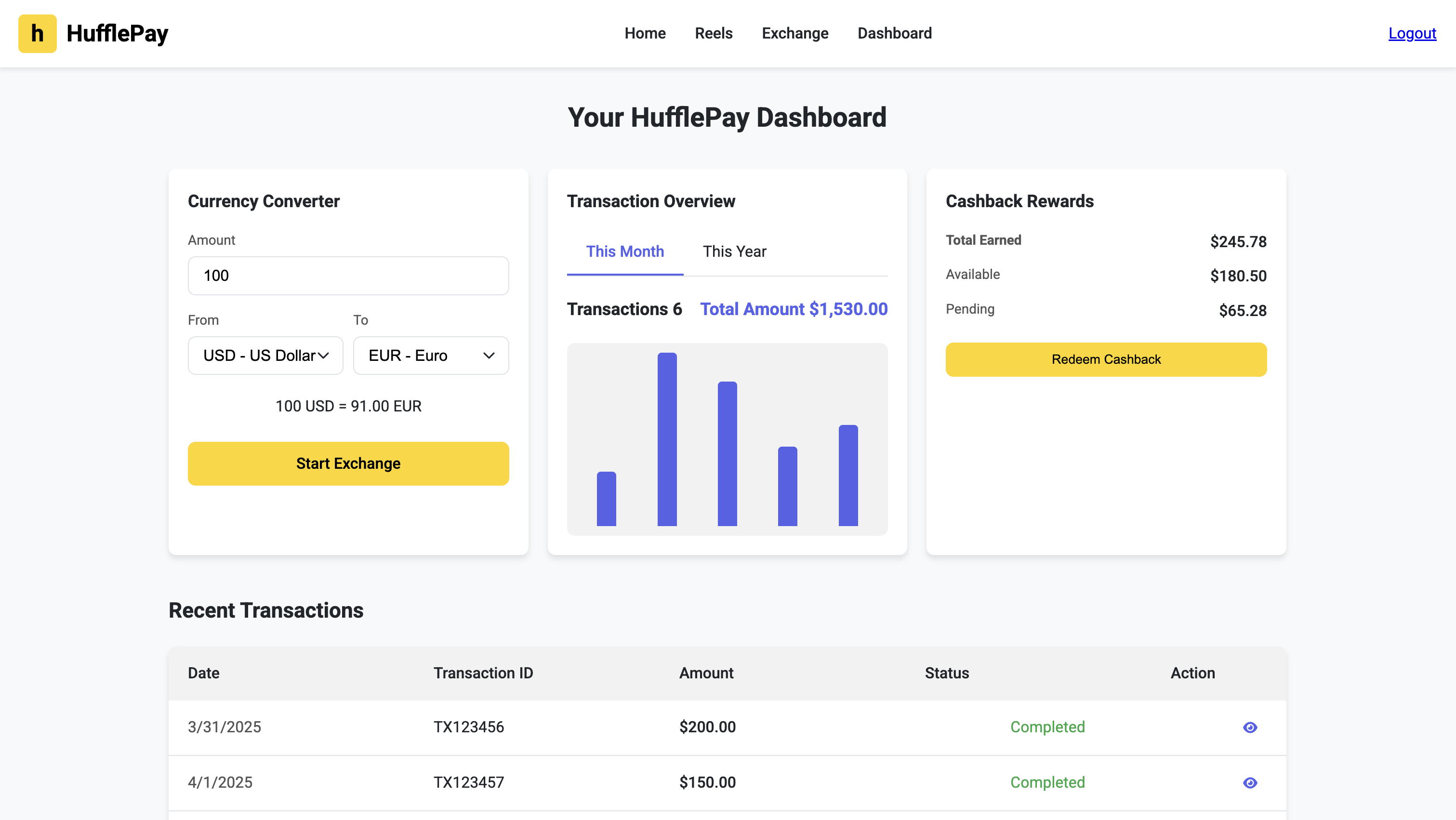Navigate to Home in the navbar
The image size is (1456, 820).
tap(645, 33)
